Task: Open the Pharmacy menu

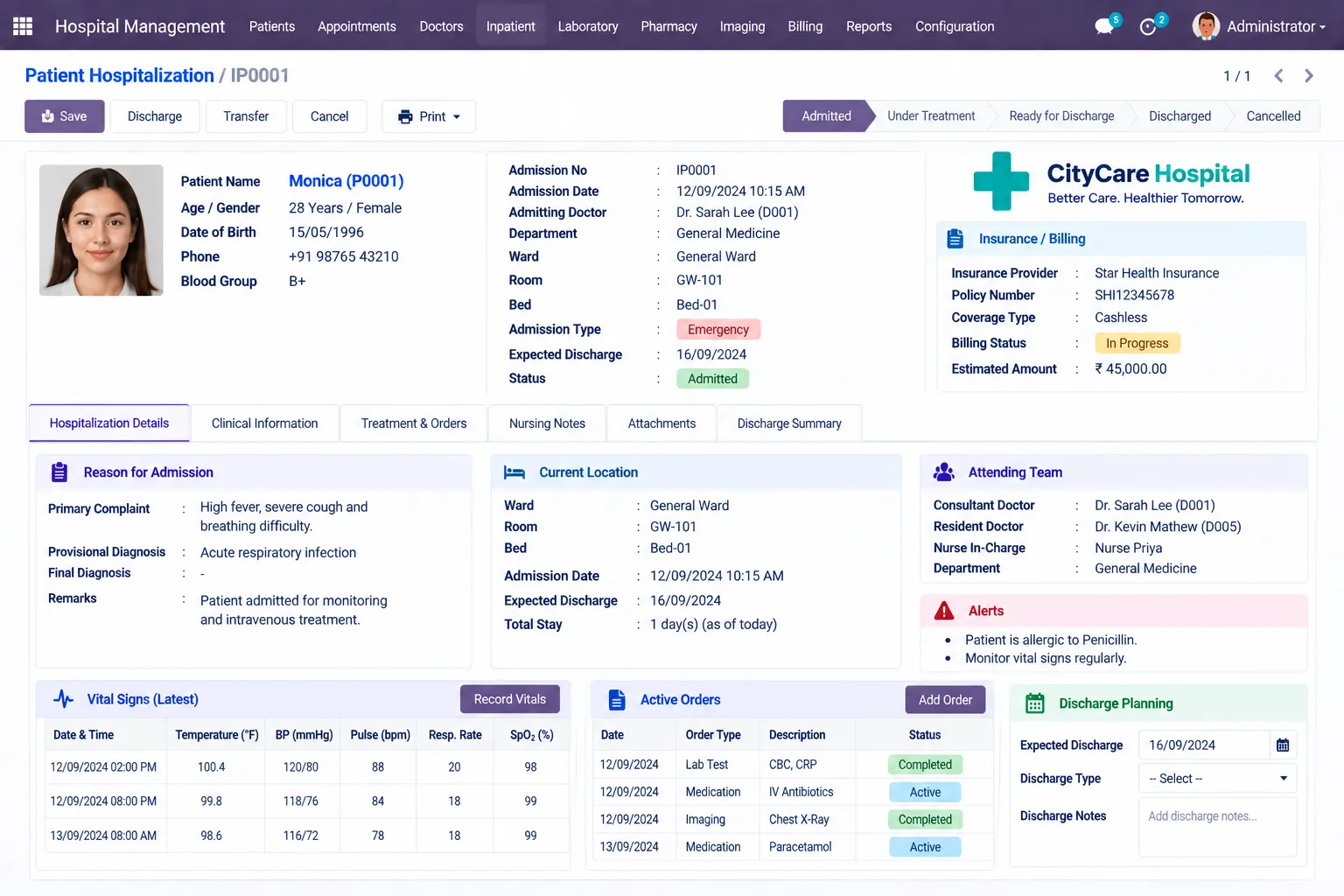Action: tap(668, 26)
